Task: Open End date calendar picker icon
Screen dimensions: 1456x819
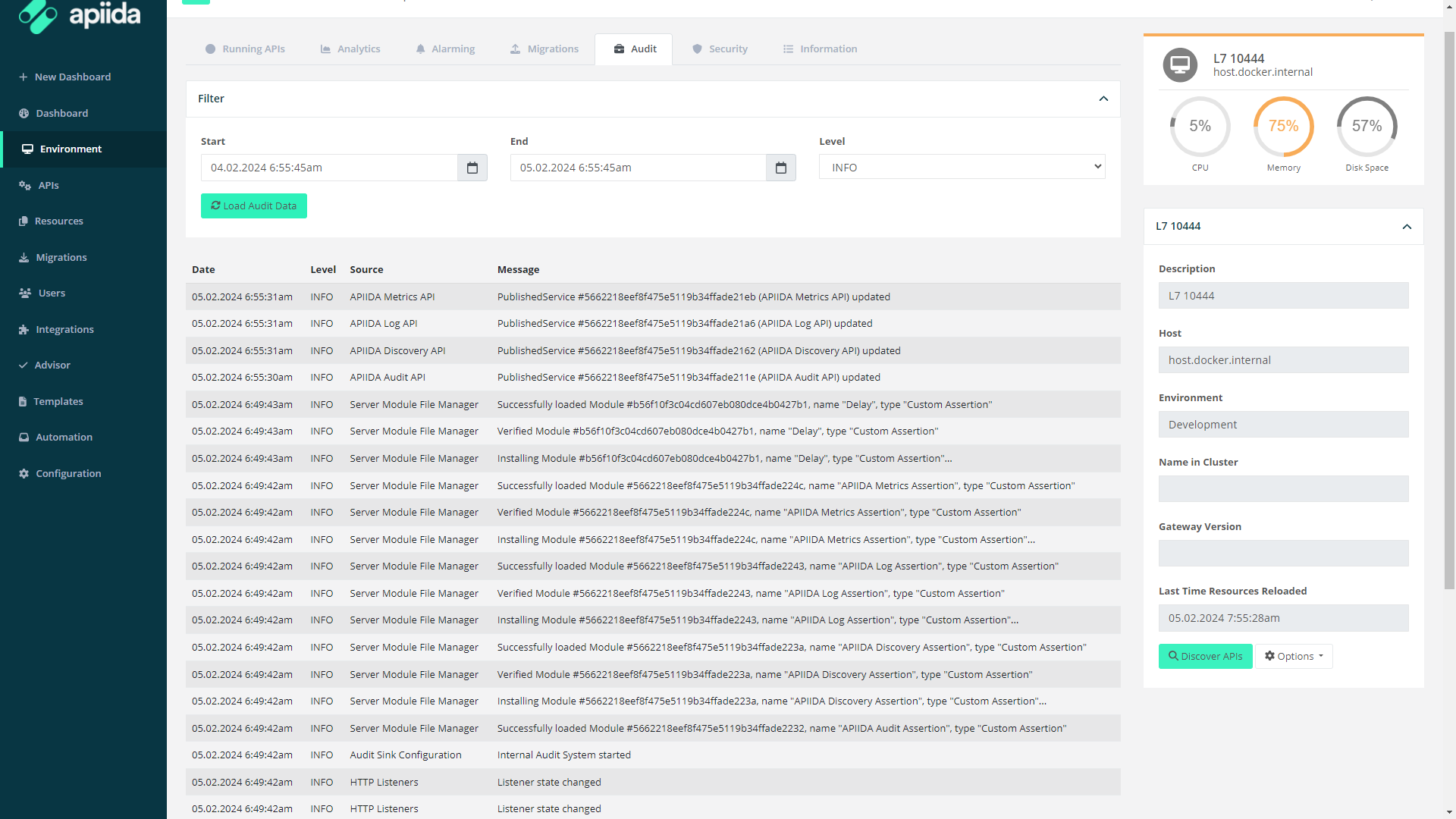Action: (780, 168)
